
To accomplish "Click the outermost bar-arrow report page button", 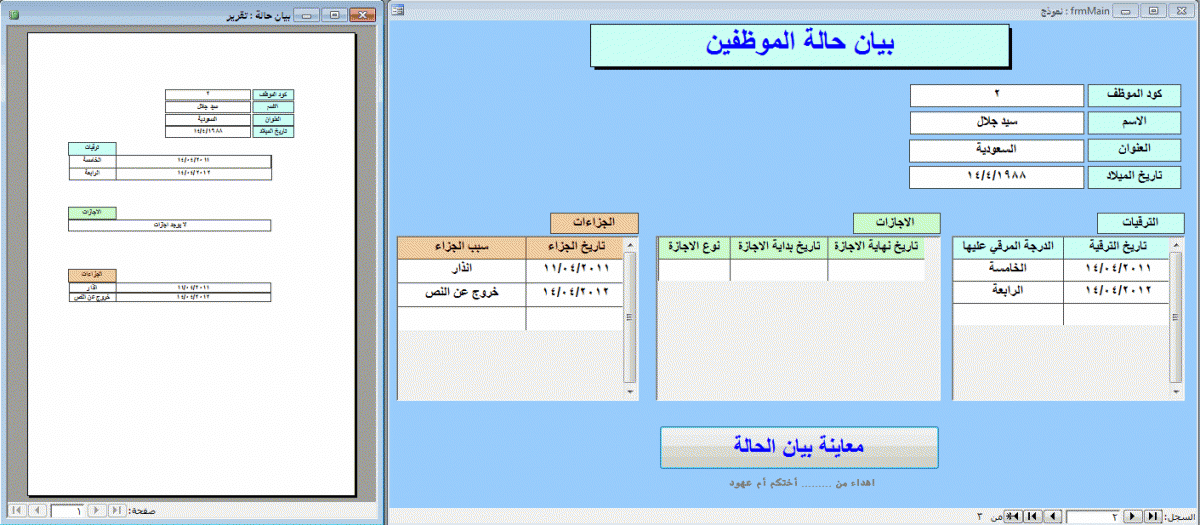I will tap(17, 510).
